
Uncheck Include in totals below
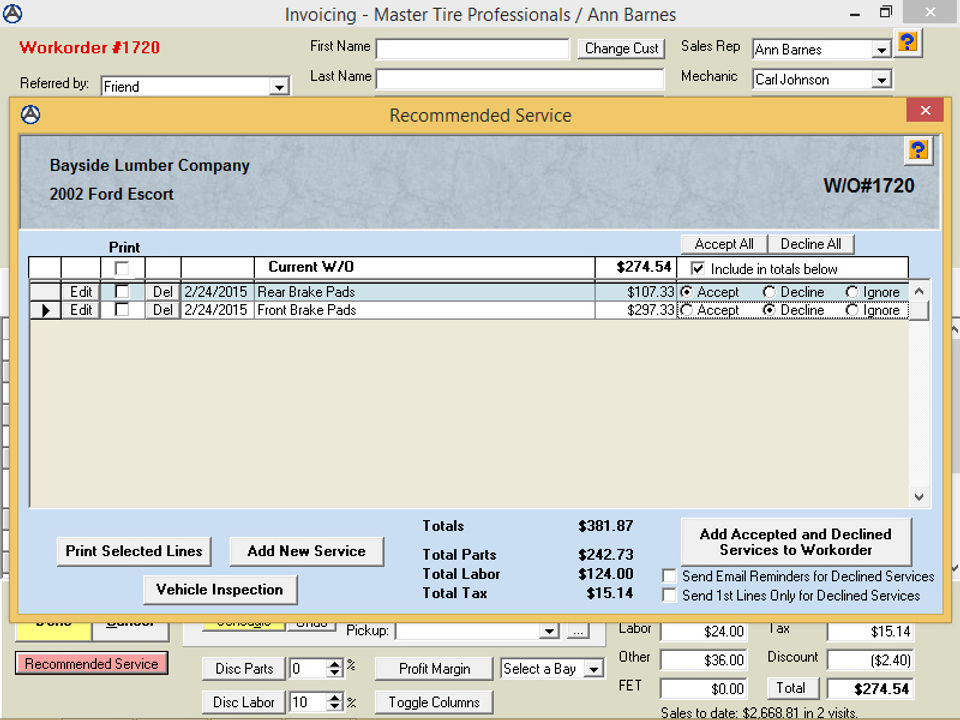coord(697,269)
